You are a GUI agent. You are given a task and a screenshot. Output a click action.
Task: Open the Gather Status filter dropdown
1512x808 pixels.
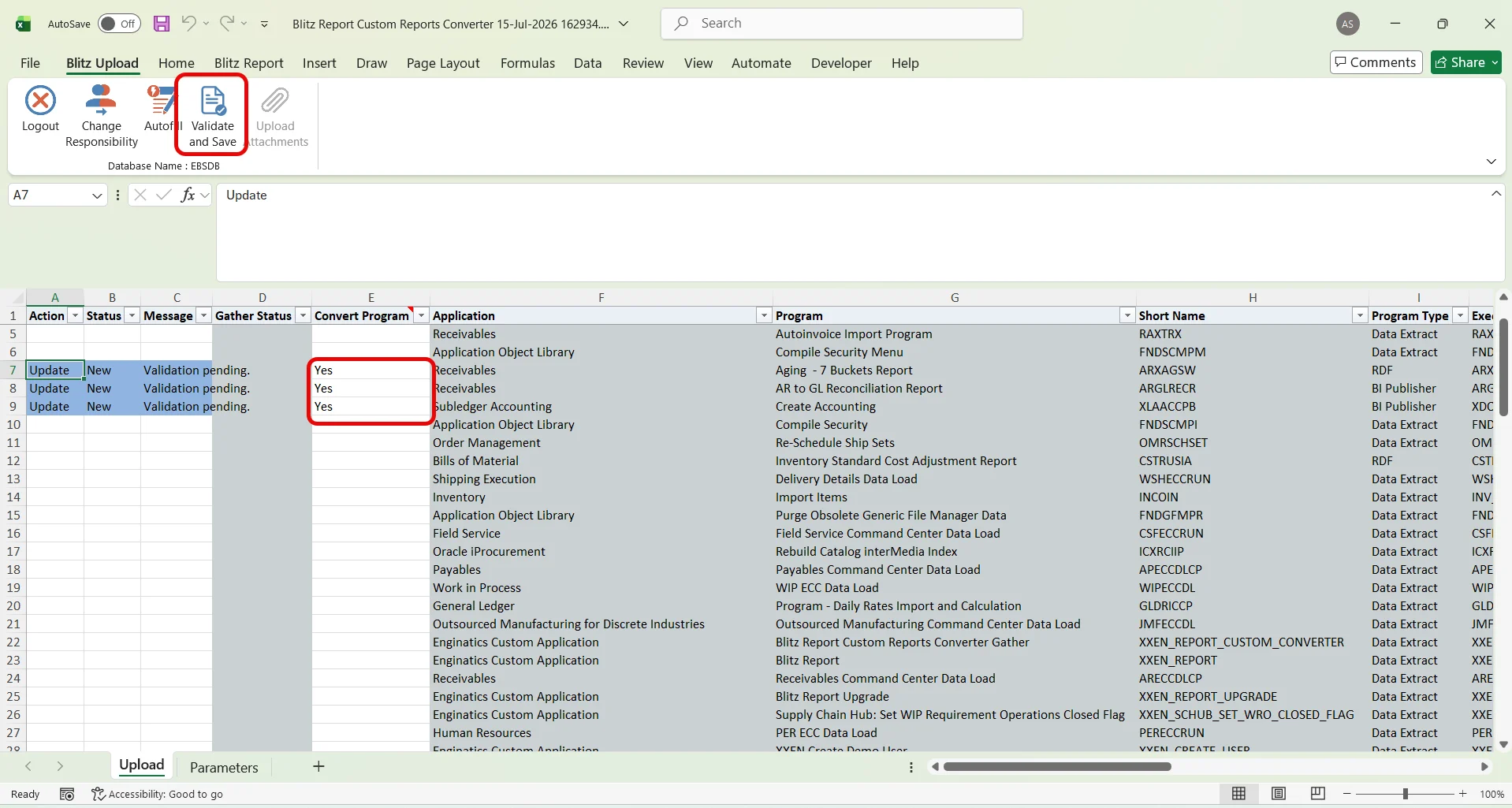(304, 315)
